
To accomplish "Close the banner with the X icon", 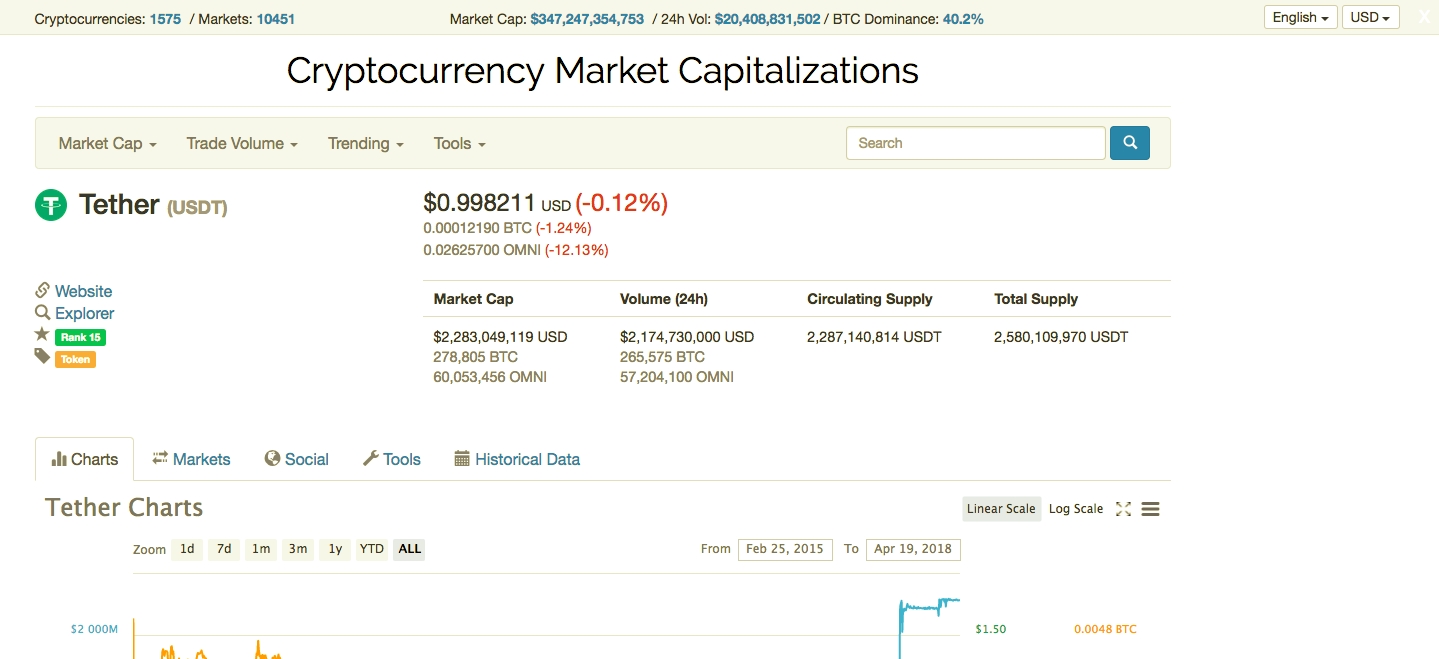I will (1424, 17).
